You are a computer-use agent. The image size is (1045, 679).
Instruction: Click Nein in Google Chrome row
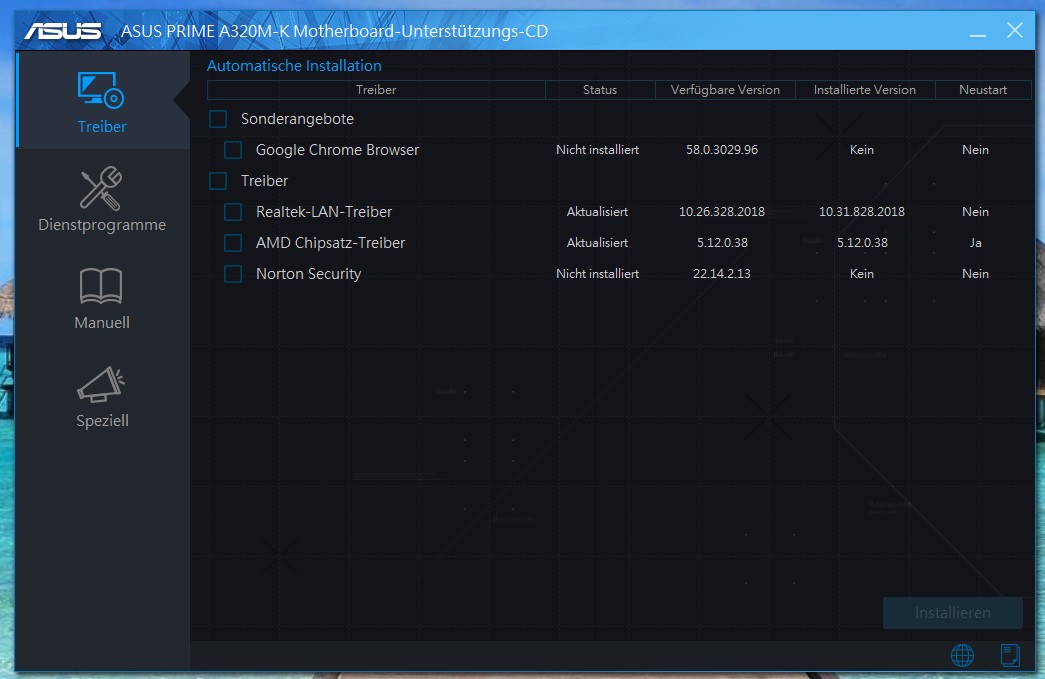point(975,150)
